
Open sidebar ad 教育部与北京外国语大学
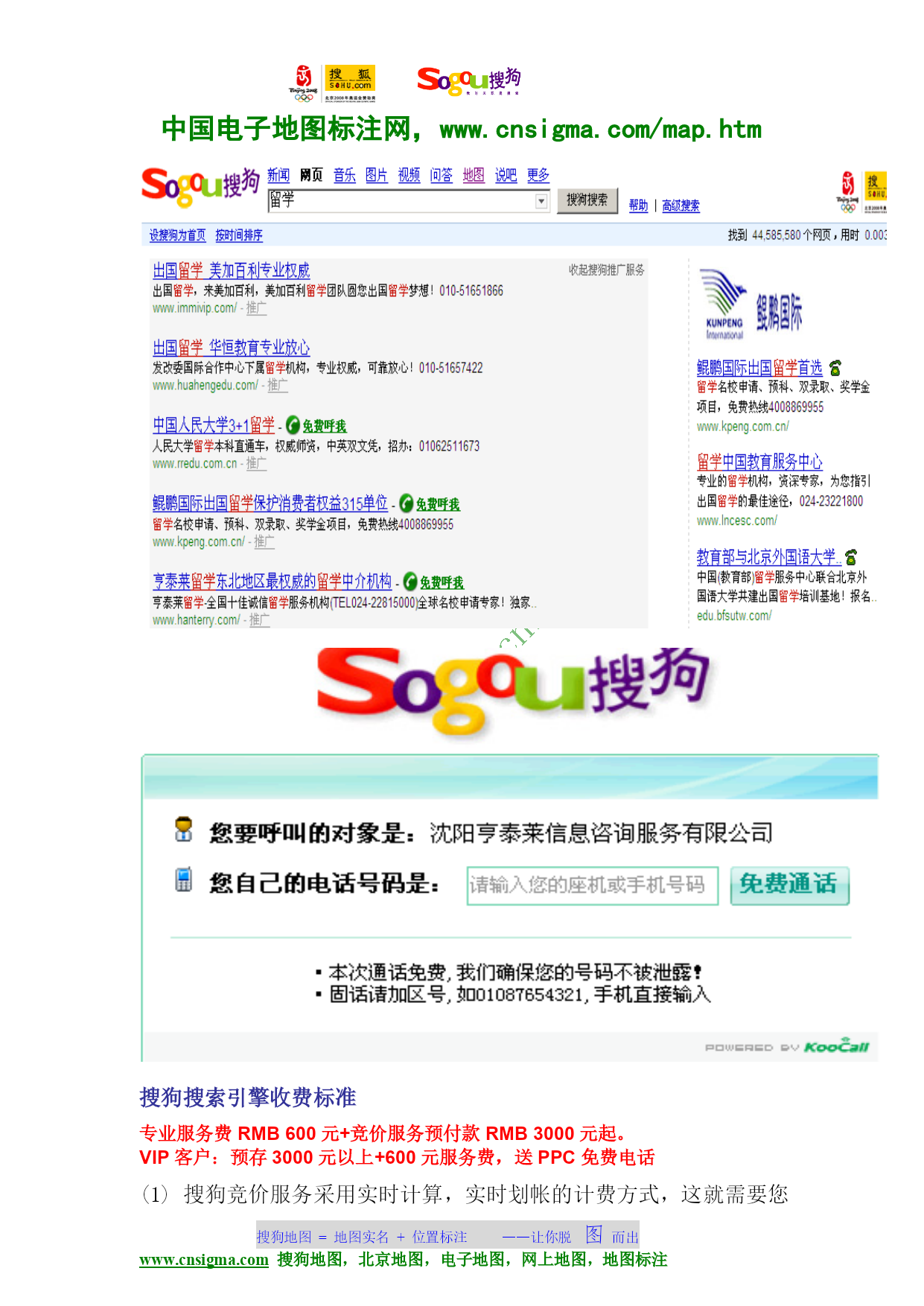(x=769, y=557)
